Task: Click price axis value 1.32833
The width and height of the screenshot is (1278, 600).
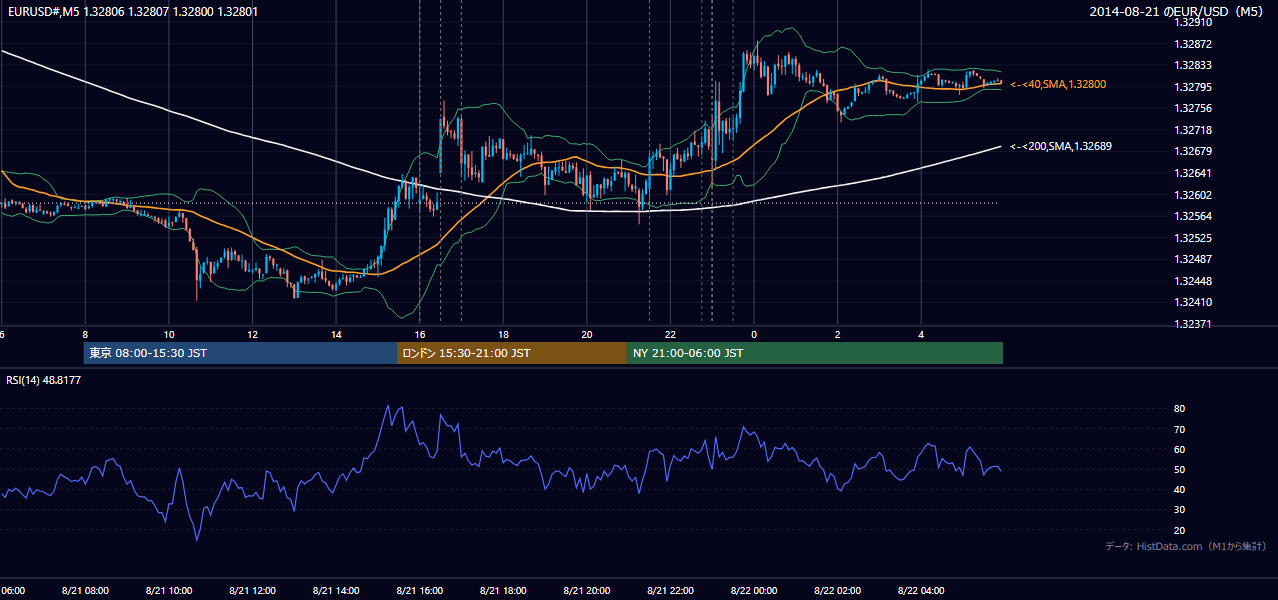Action: (x=1194, y=65)
